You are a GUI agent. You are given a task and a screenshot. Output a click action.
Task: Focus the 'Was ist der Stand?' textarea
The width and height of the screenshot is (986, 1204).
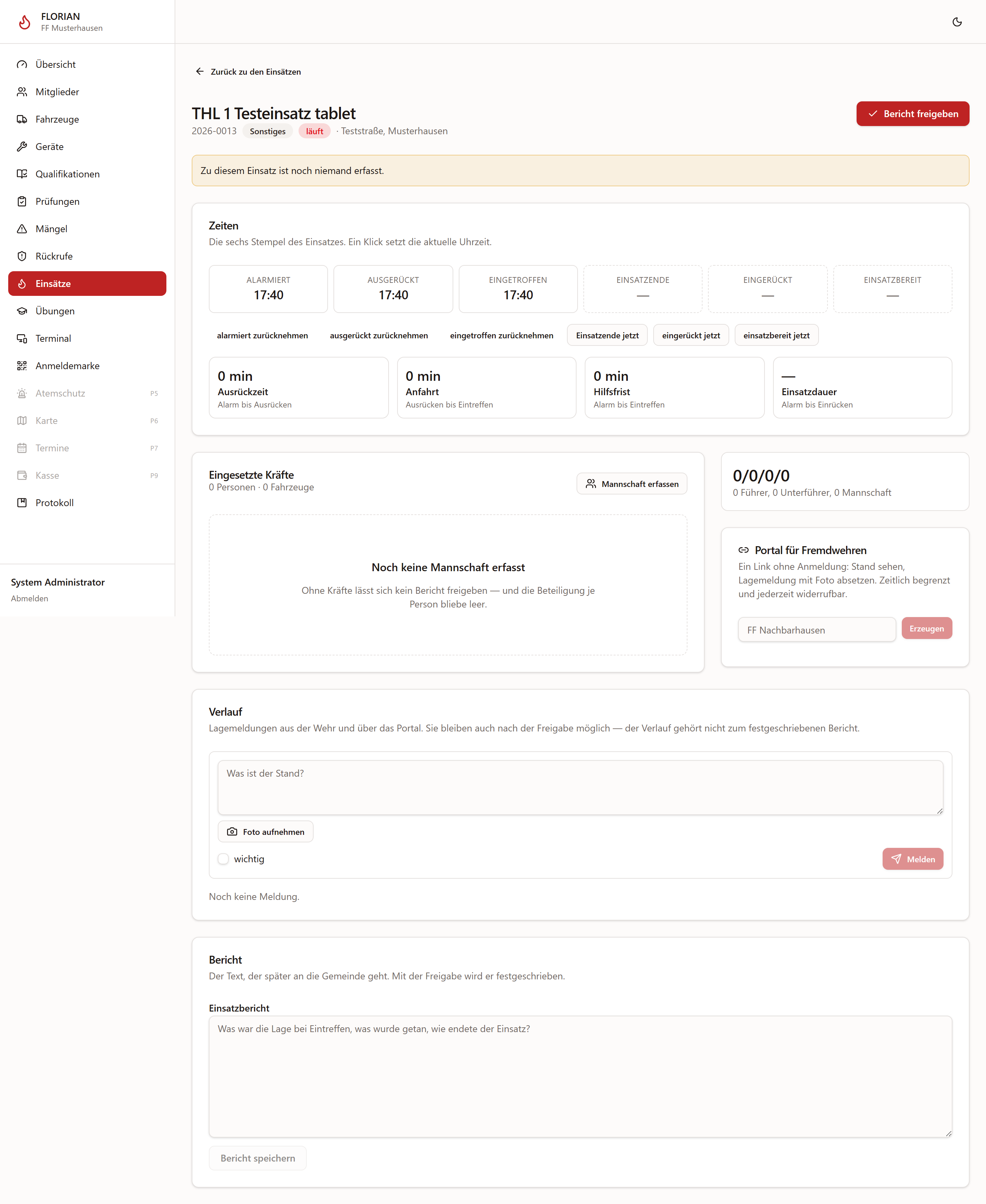(x=580, y=788)
